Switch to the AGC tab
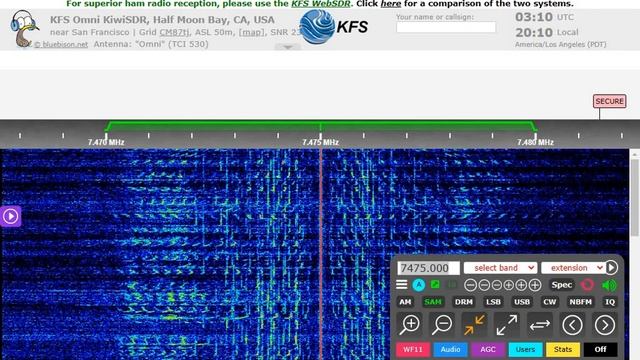Image resolution: width=640 pixels, height=360 pixels. [488, 349]
